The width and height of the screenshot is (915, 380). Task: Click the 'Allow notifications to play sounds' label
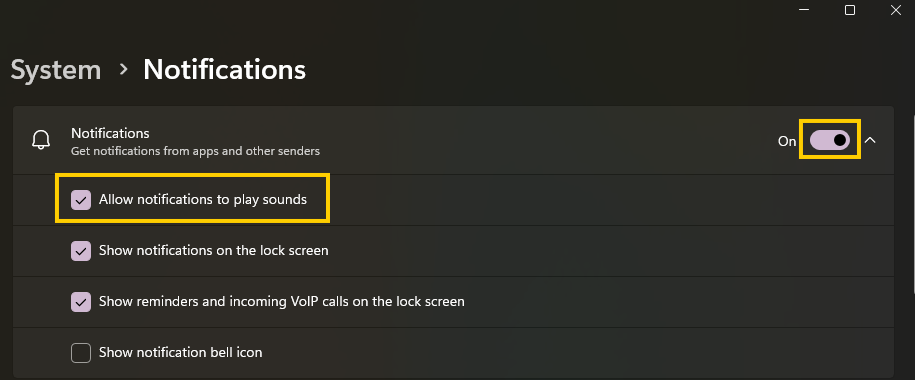[202, 200]
